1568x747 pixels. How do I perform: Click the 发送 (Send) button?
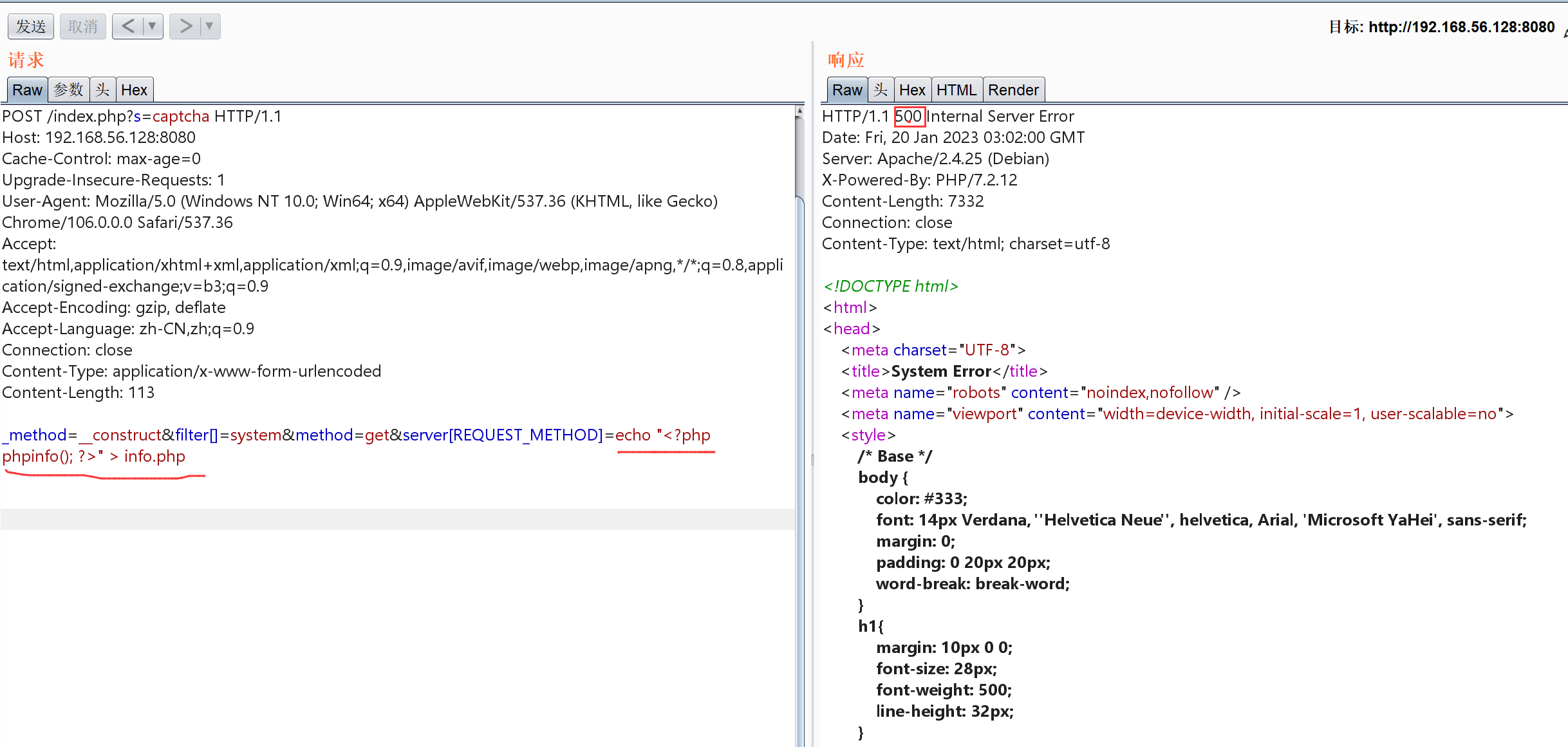[31, 26]
